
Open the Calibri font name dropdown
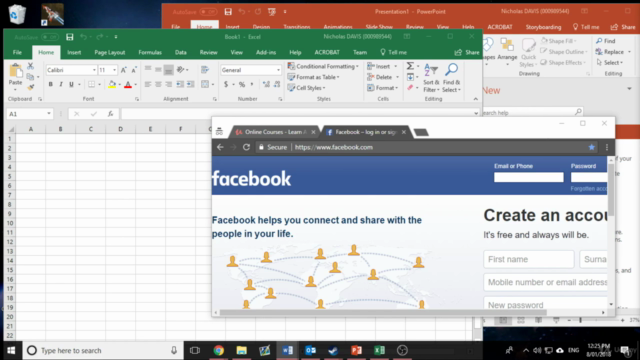tap(94, 70)
